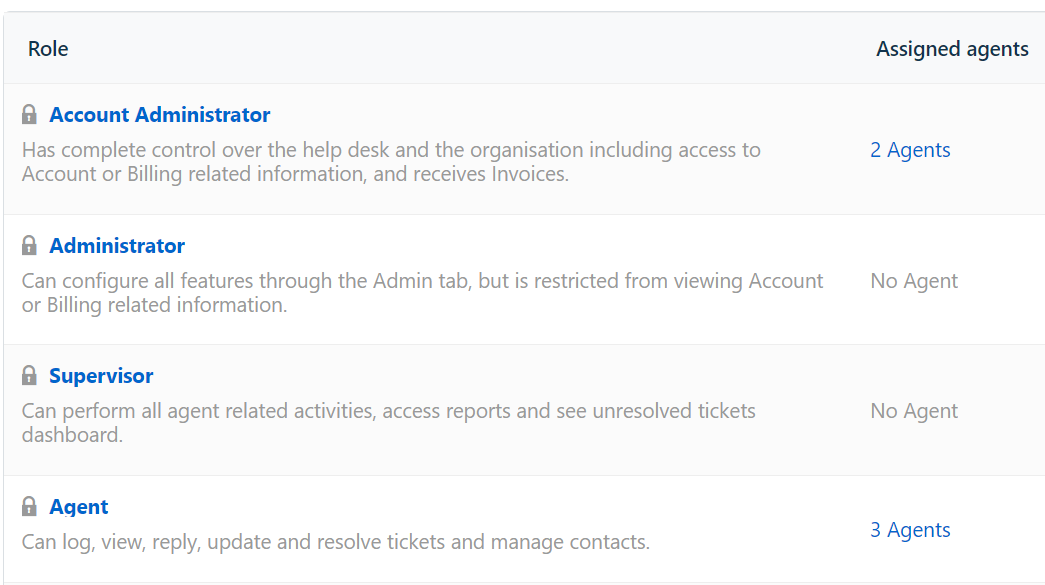This screenshot has width=1045, height=585.
Task: Click the lock icon beside Agent role
Action: [29, 506]
